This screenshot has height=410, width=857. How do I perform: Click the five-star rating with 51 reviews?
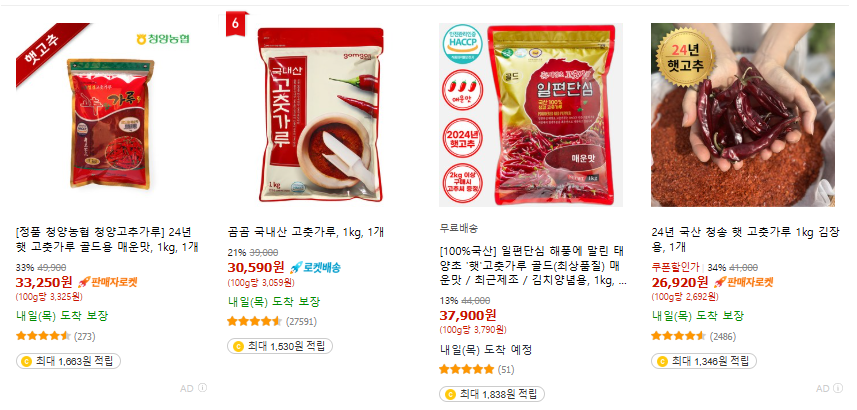(467, 370)
